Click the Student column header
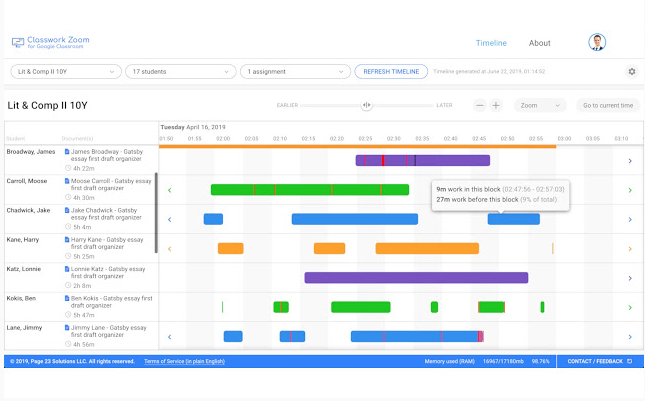Viewport: 645px width, 401px height. tap(16, 139)
